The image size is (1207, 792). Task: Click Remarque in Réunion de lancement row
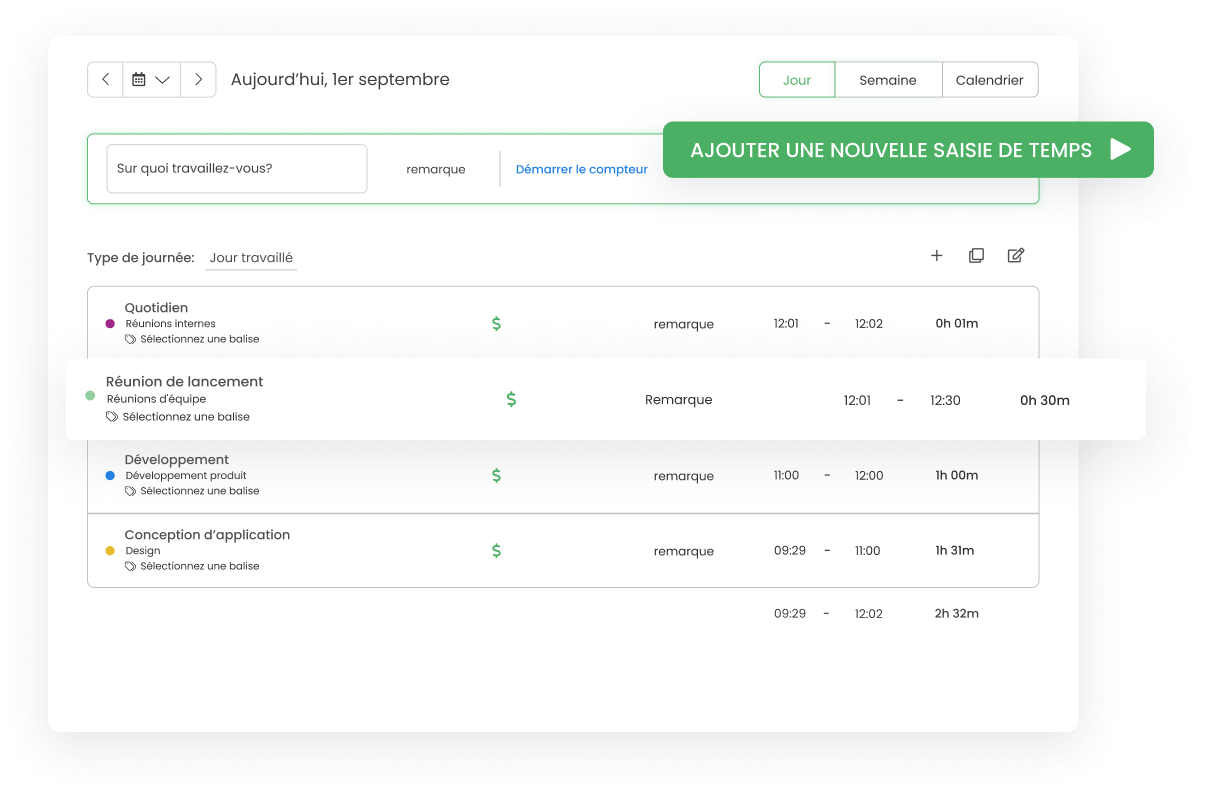(679, 400)
